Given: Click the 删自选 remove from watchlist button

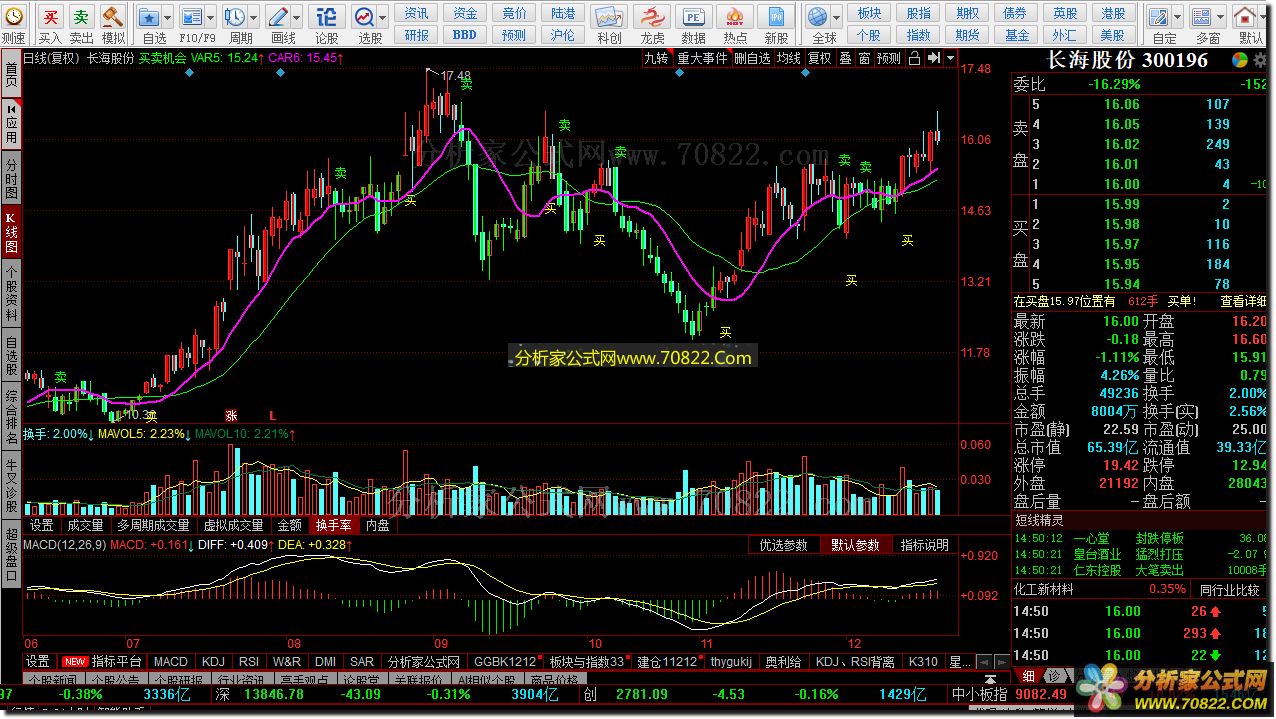Looking at the screenshot, I should [752, 58].
